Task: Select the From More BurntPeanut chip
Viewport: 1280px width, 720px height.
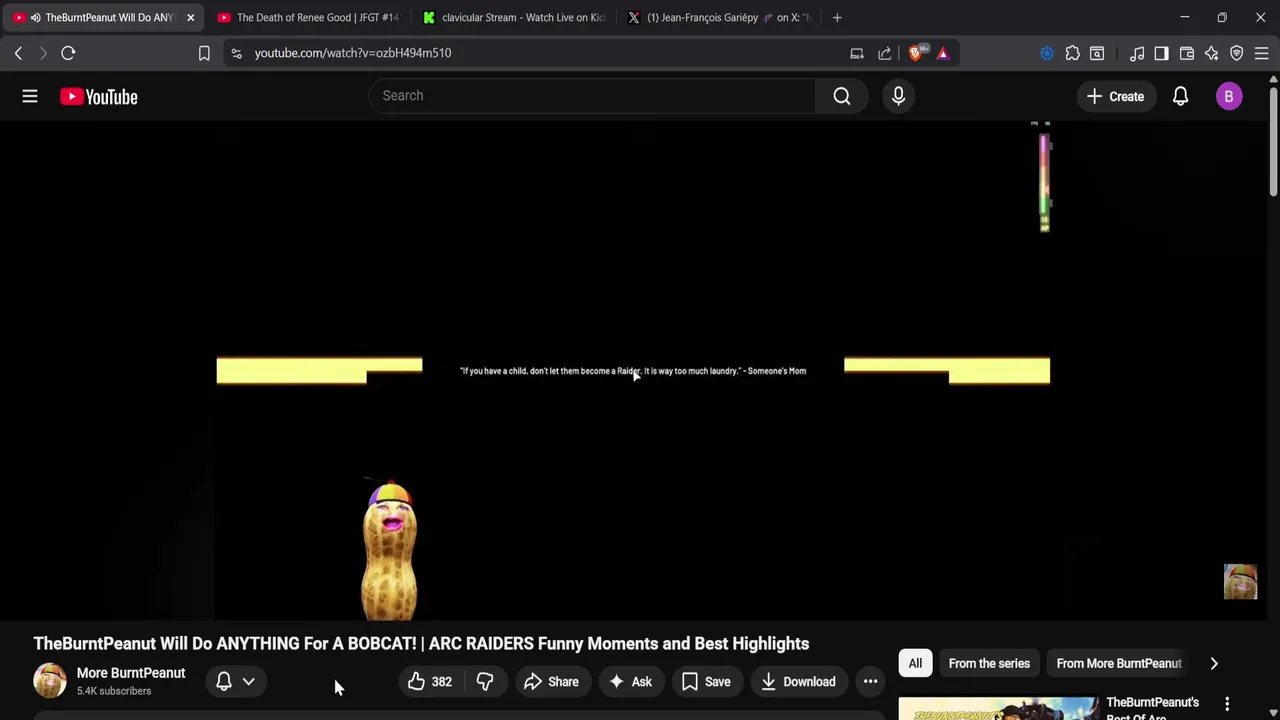Action: click(x=1119, y=663)
